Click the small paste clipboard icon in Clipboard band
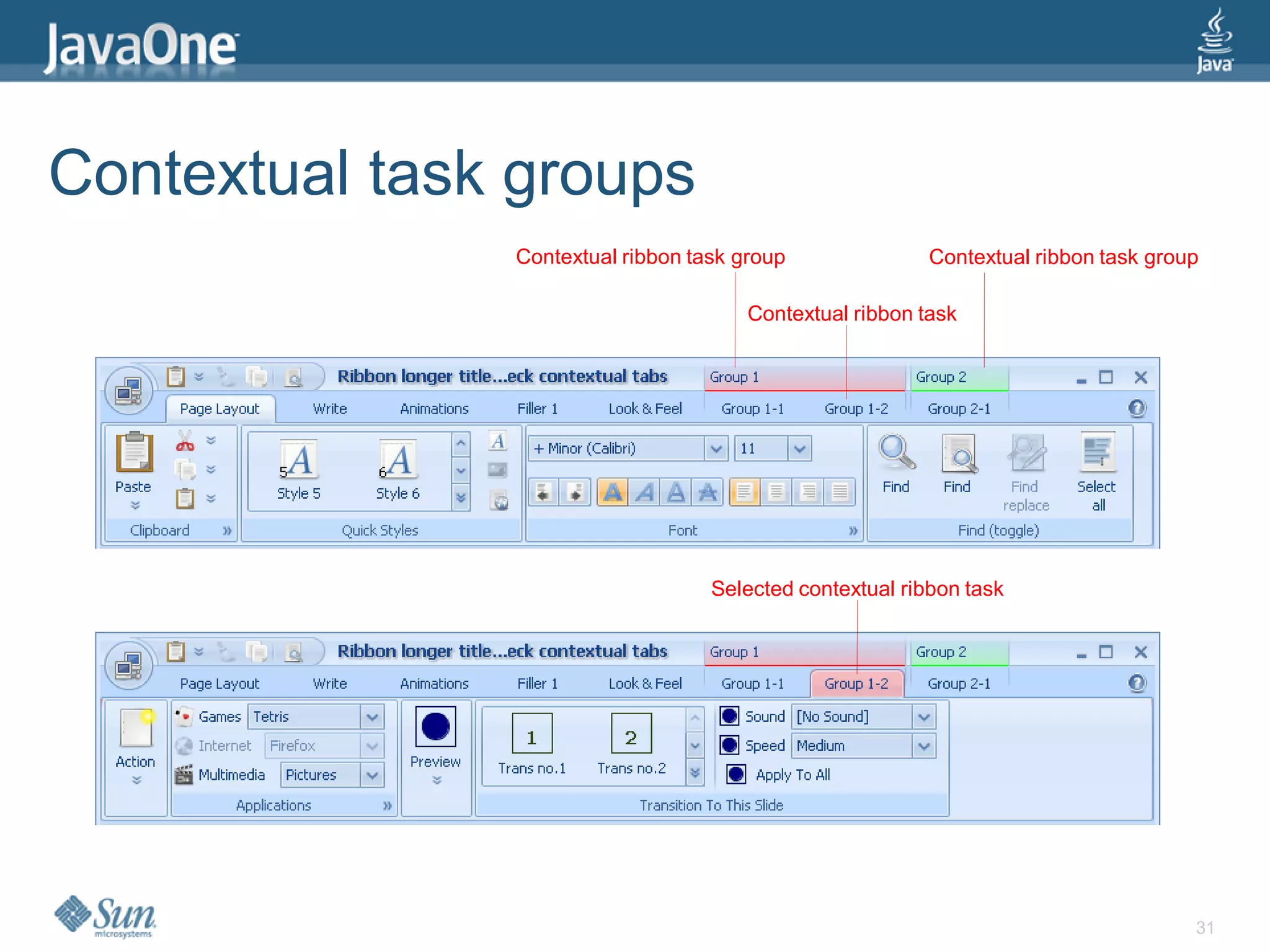This screenshot has height=952, width=1270. pos(185,498)
